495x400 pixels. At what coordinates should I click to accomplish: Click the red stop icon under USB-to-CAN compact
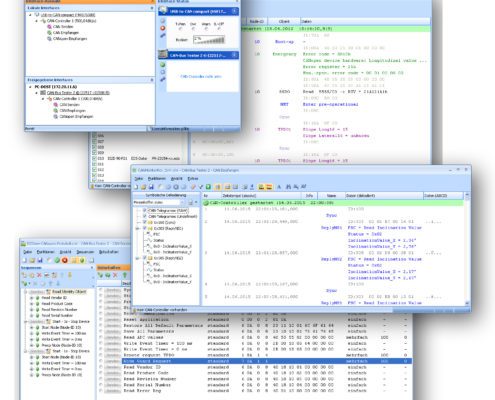point(163,28)
